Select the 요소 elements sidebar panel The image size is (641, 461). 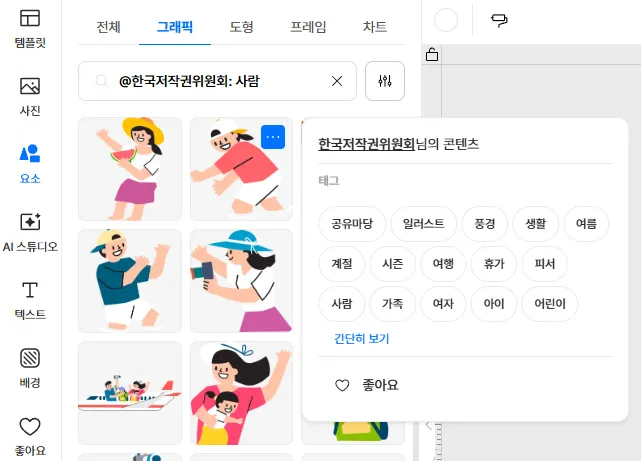tap(30, 164)
